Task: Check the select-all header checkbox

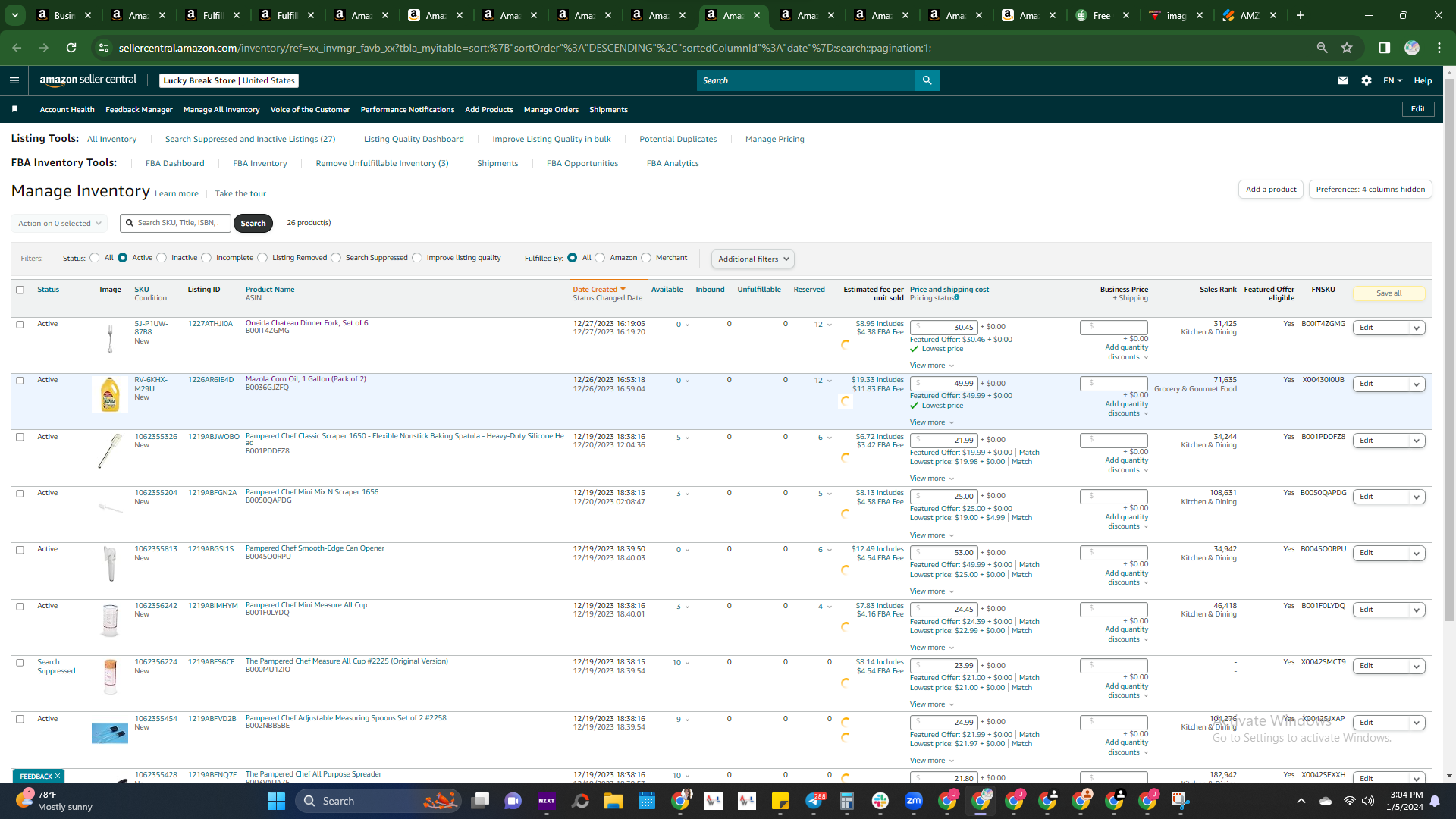Action: pyautogui.click(x=20, y=290)
